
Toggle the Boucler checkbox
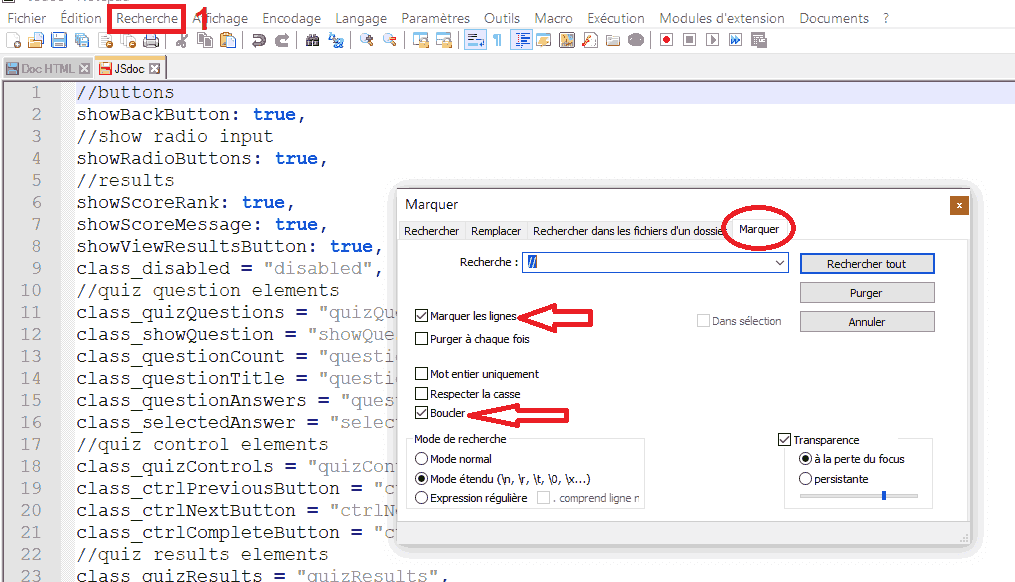[421, 413]
